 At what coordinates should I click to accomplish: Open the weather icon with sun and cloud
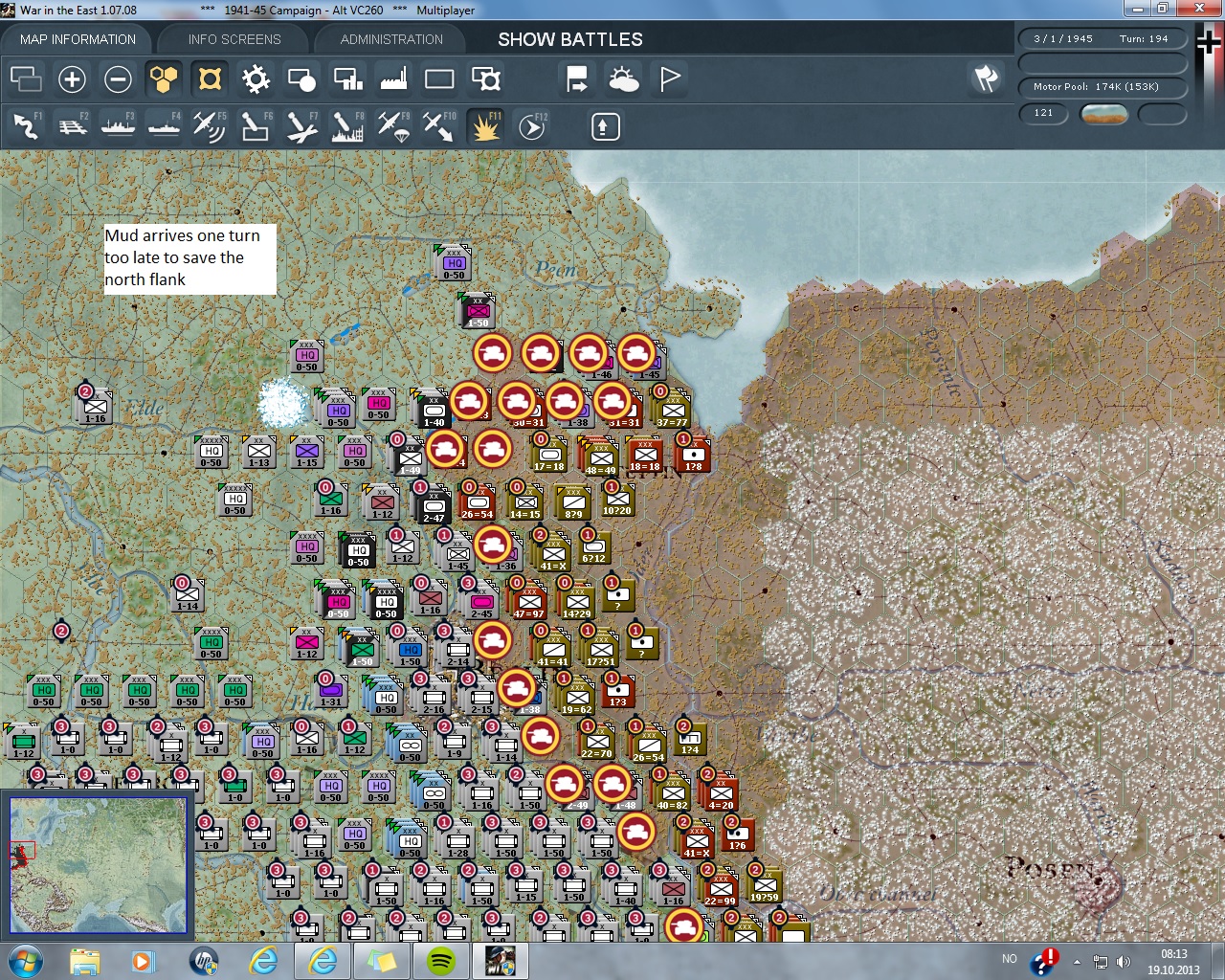[x=623, y=78]
